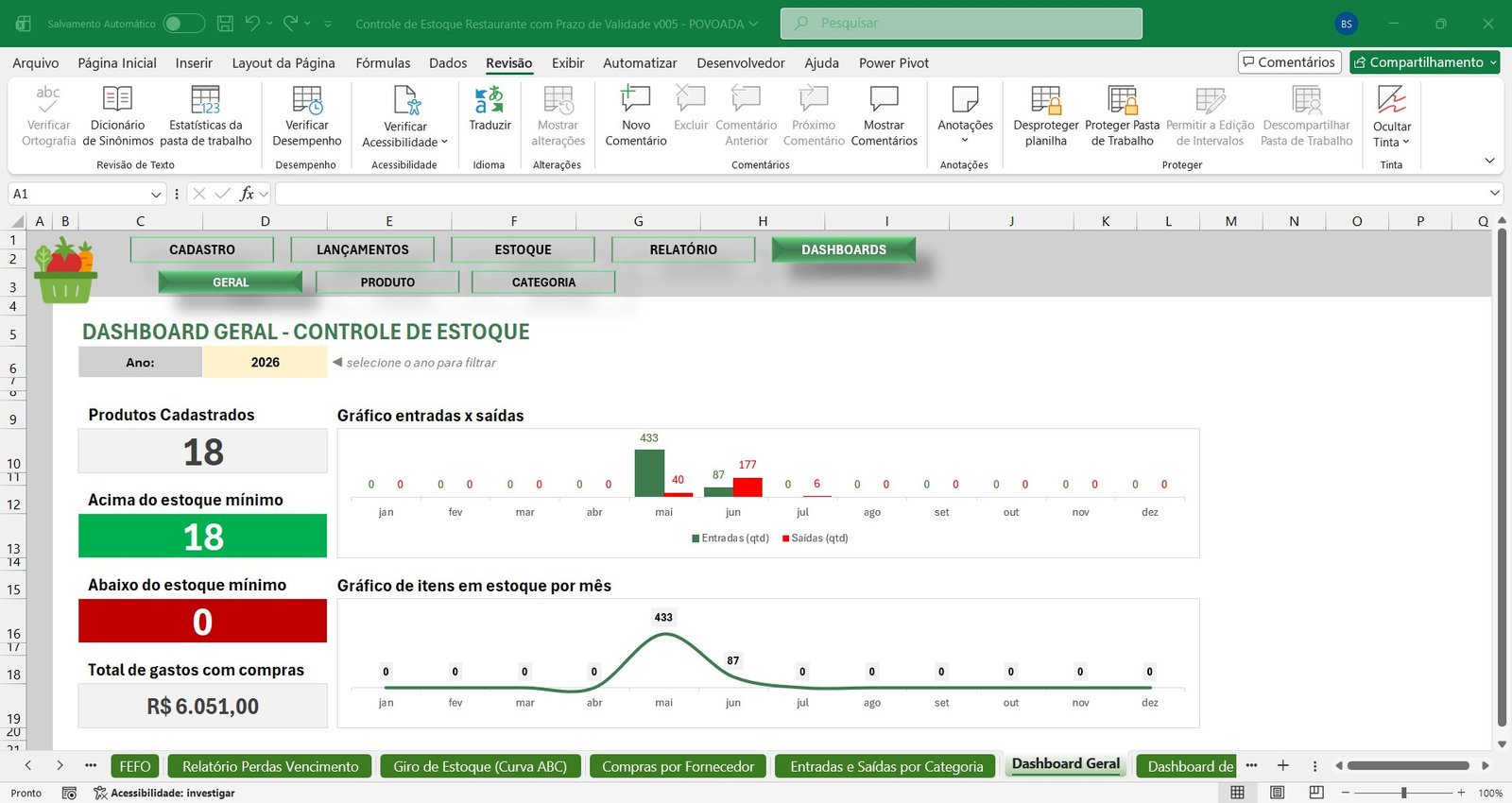Open the Customize Quick Access Toolbar dropdown
Image resolution: width=1512 pixels, height=803 pixels.
point(328,24)
